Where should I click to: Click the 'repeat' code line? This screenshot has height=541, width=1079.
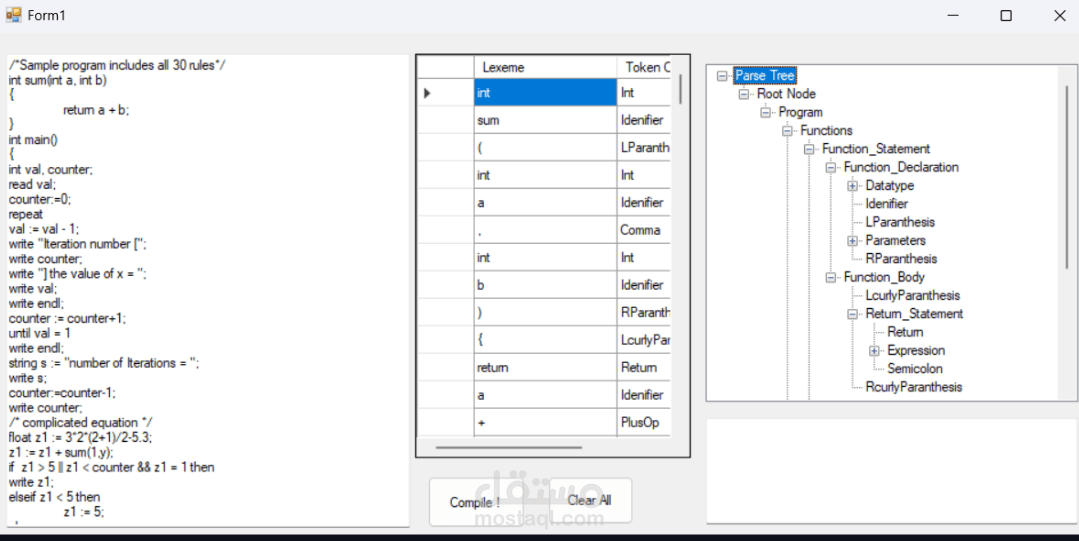coord(26,214)
